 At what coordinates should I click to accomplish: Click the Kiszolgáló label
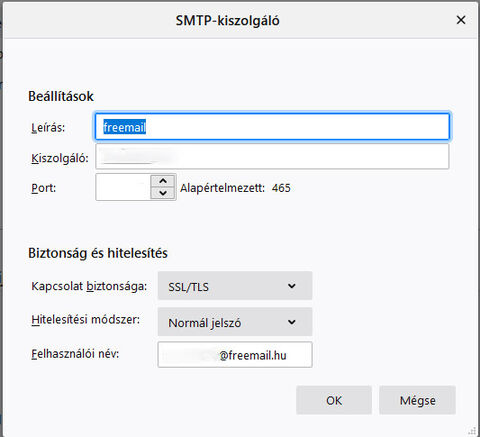coord(60,158)
